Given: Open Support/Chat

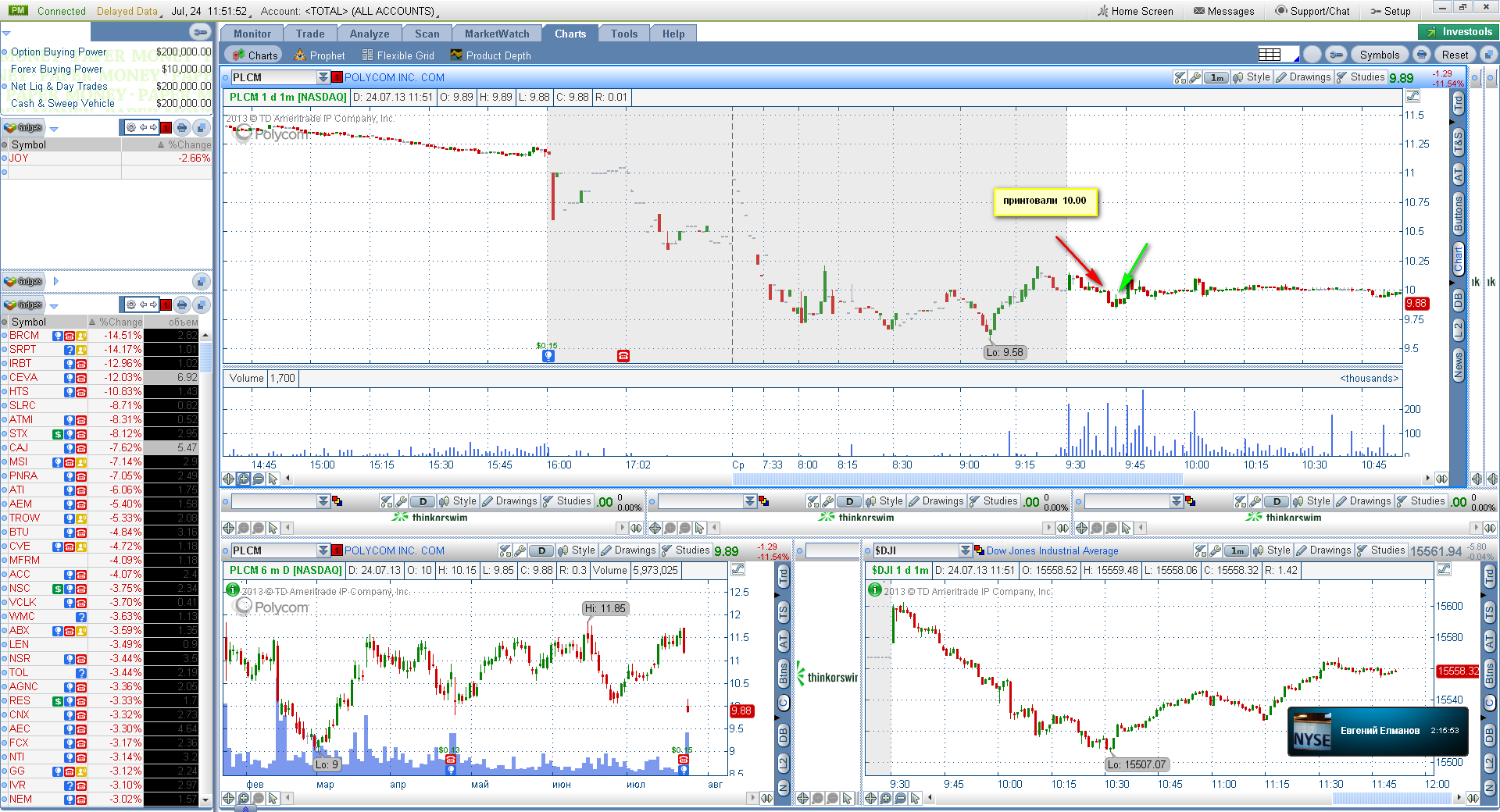Looking at the screenshot, I should coord(1312,11).
